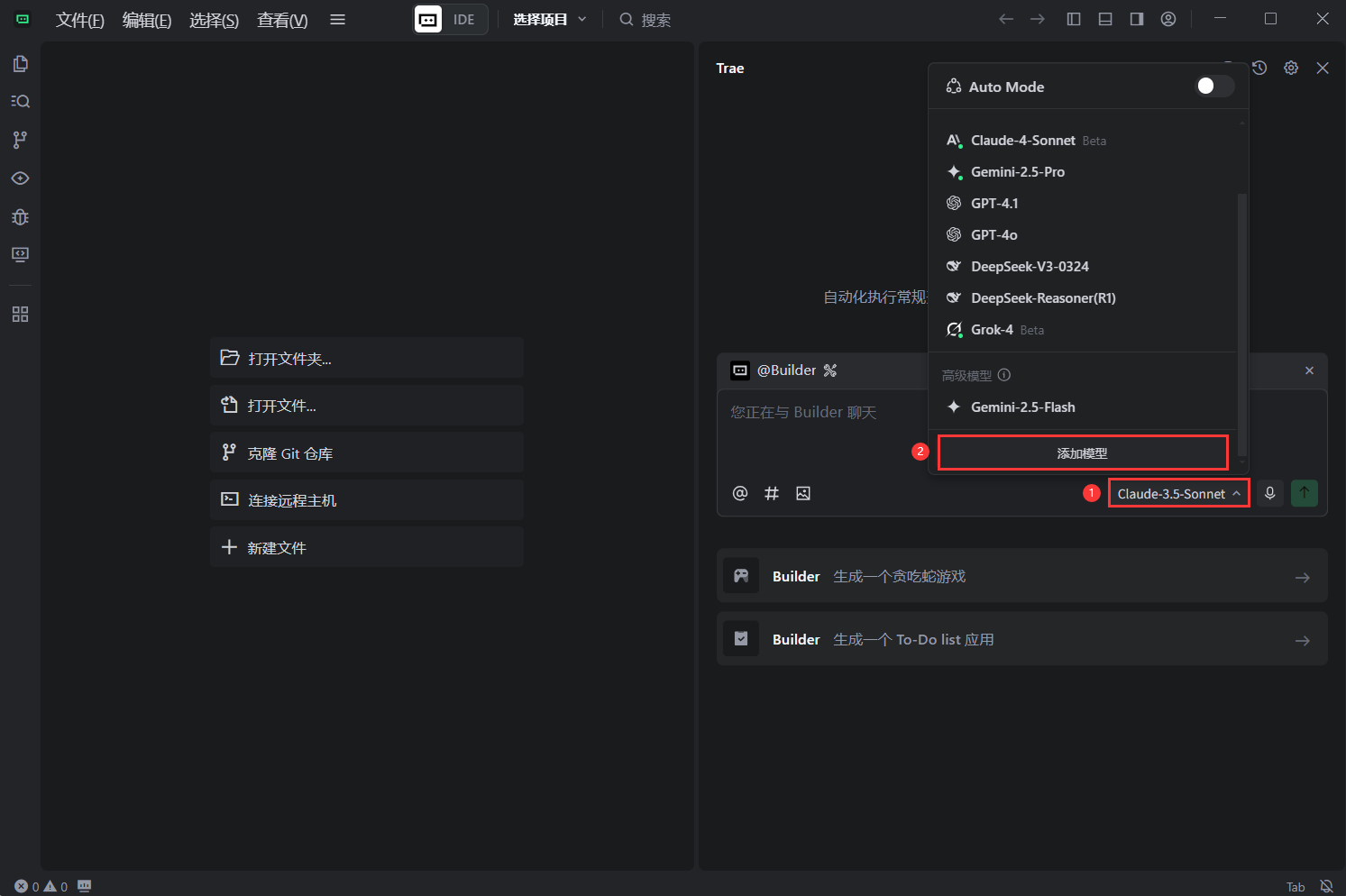The image size is (1346, 896).
Task: Expand settings via the gear icon in Trae panel
Action: [x=1290, y=67]
